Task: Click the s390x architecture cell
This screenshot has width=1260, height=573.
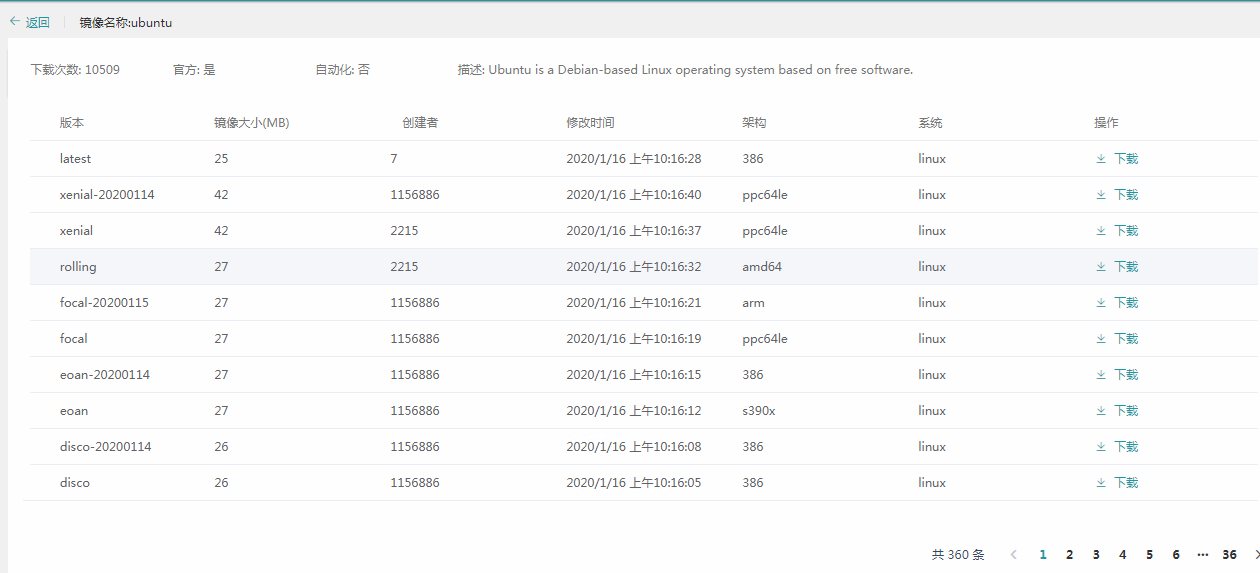Action: [x=759, y=410]
